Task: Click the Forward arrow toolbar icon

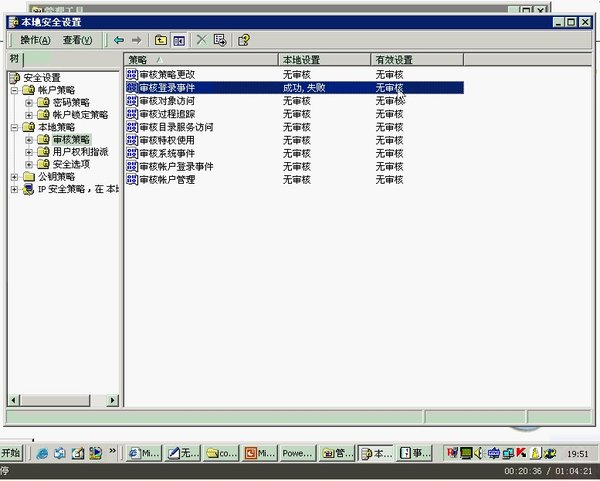Action: pyautogui.click(x=136, y=40)
